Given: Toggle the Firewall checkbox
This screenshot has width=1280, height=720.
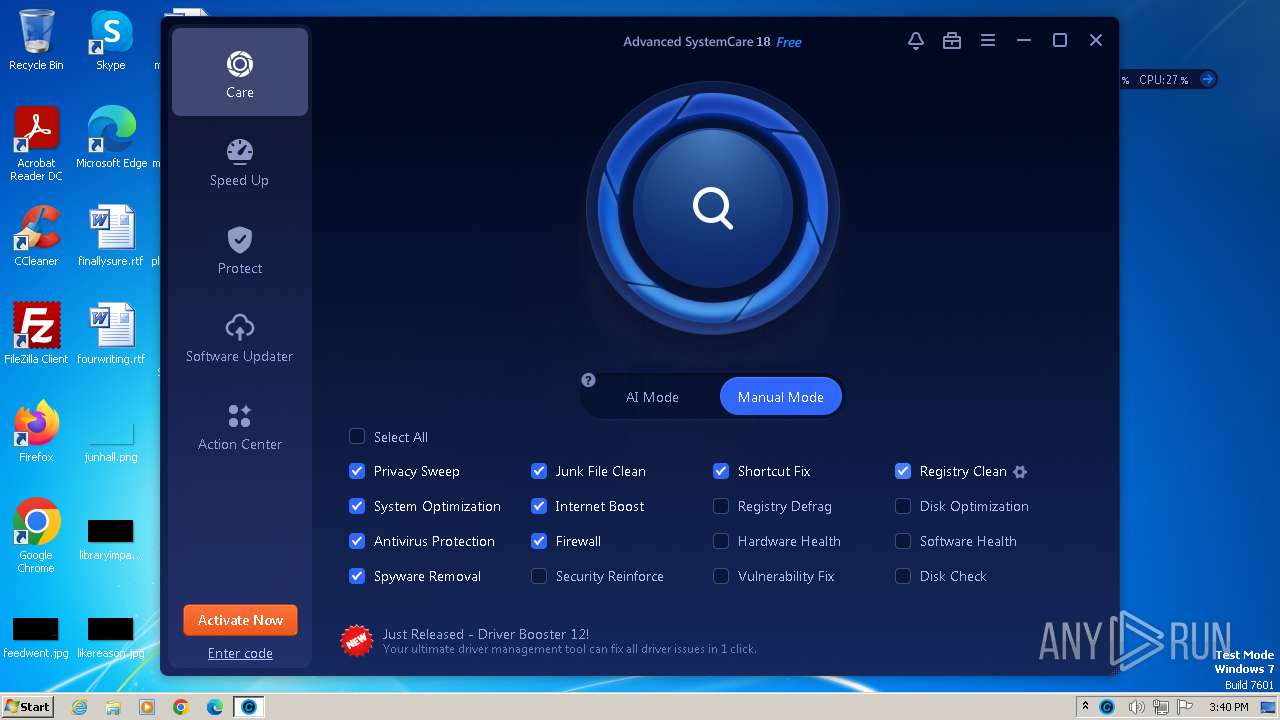Looking at the screenshot, I should coord(539,541).
